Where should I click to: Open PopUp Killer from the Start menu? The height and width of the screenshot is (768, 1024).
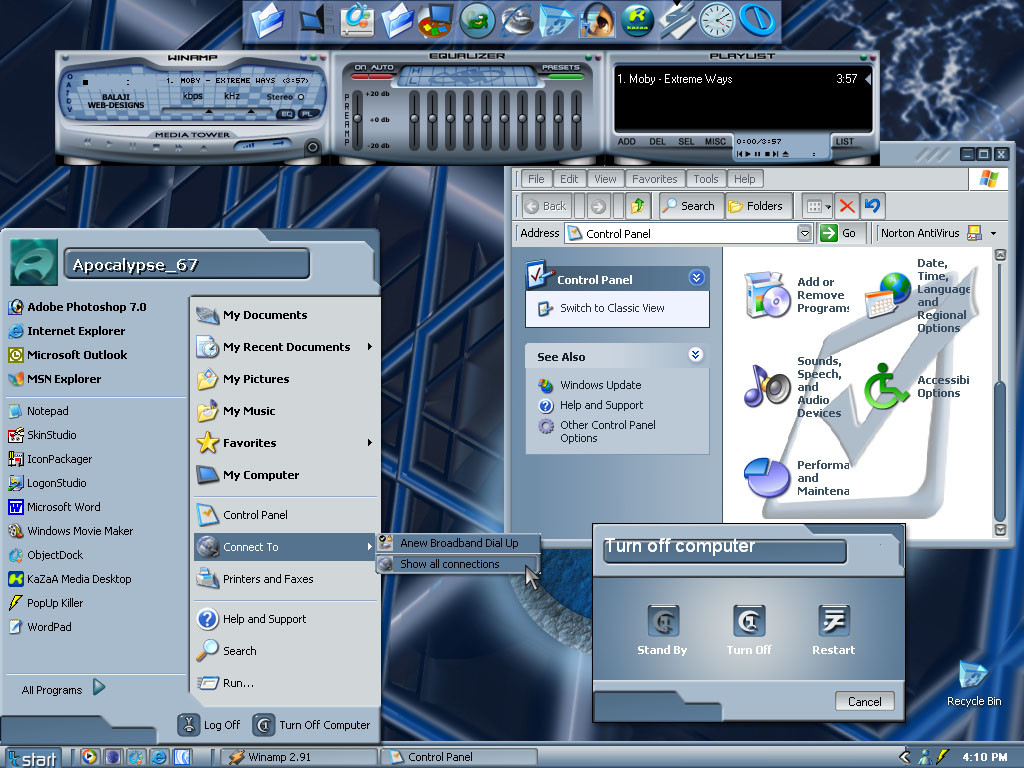tap(46, 603)
